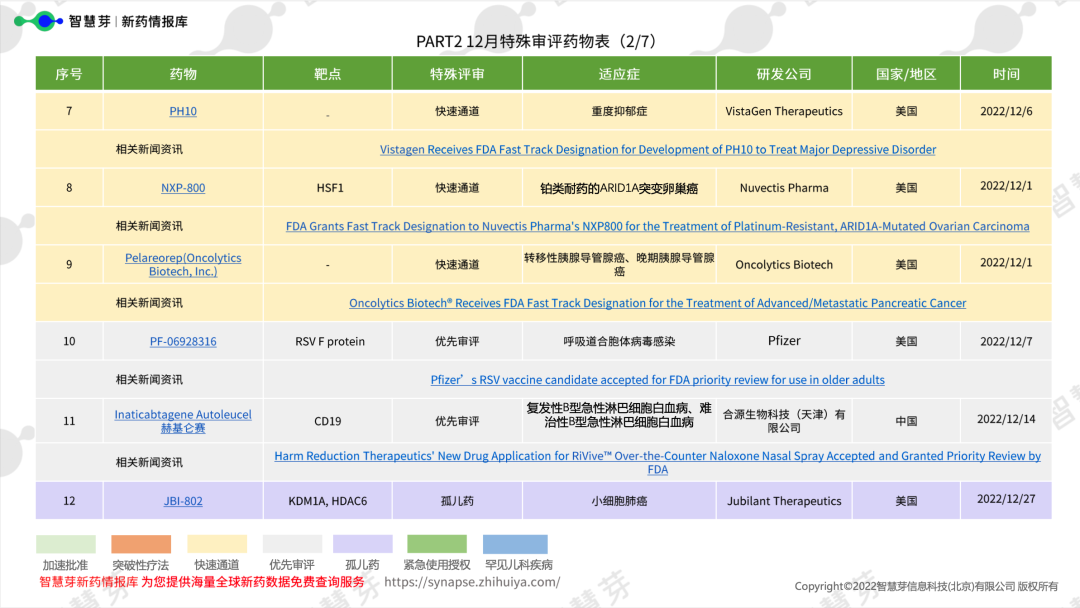This screenshot has height=608, width=1080.
Task: Click the 罕见儿科疾病 blue legend swatch
Action: [x=515, y=544]
